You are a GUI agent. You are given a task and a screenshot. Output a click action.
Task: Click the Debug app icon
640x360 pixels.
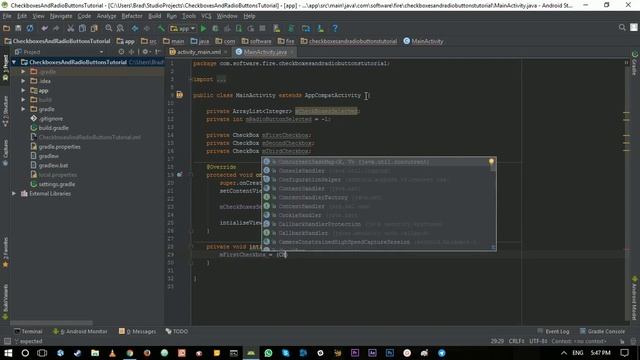coord(215,29)
